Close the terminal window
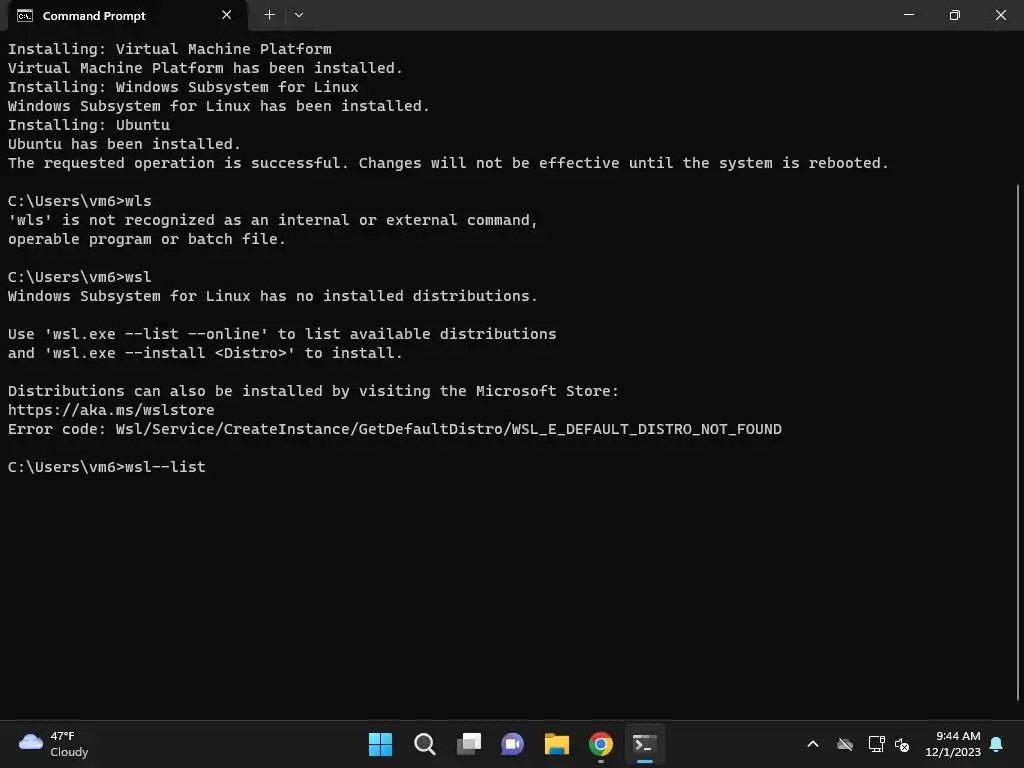 pyautogui.click(x=1000, y=15)
